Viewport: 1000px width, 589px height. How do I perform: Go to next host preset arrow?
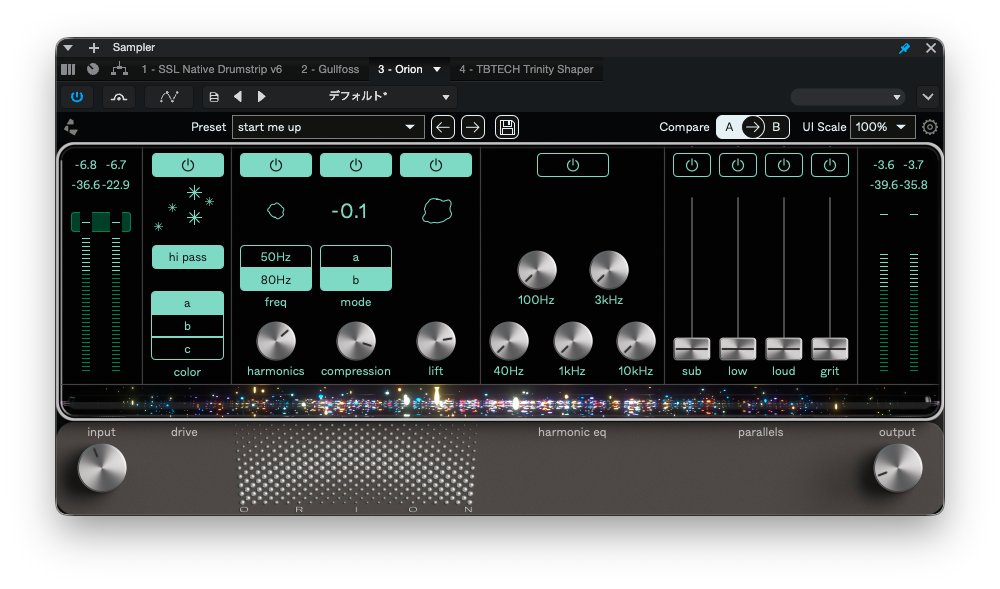[x=261, y=96]
